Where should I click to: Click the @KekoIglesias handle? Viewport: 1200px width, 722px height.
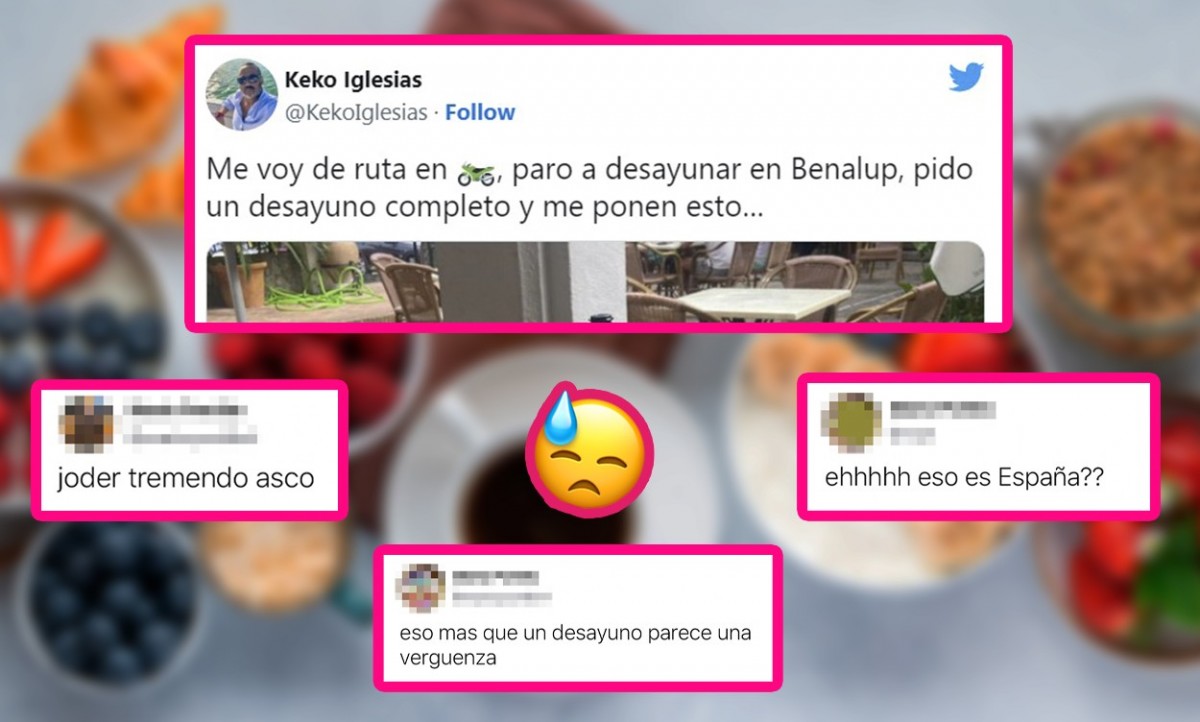tap(357, 112)
